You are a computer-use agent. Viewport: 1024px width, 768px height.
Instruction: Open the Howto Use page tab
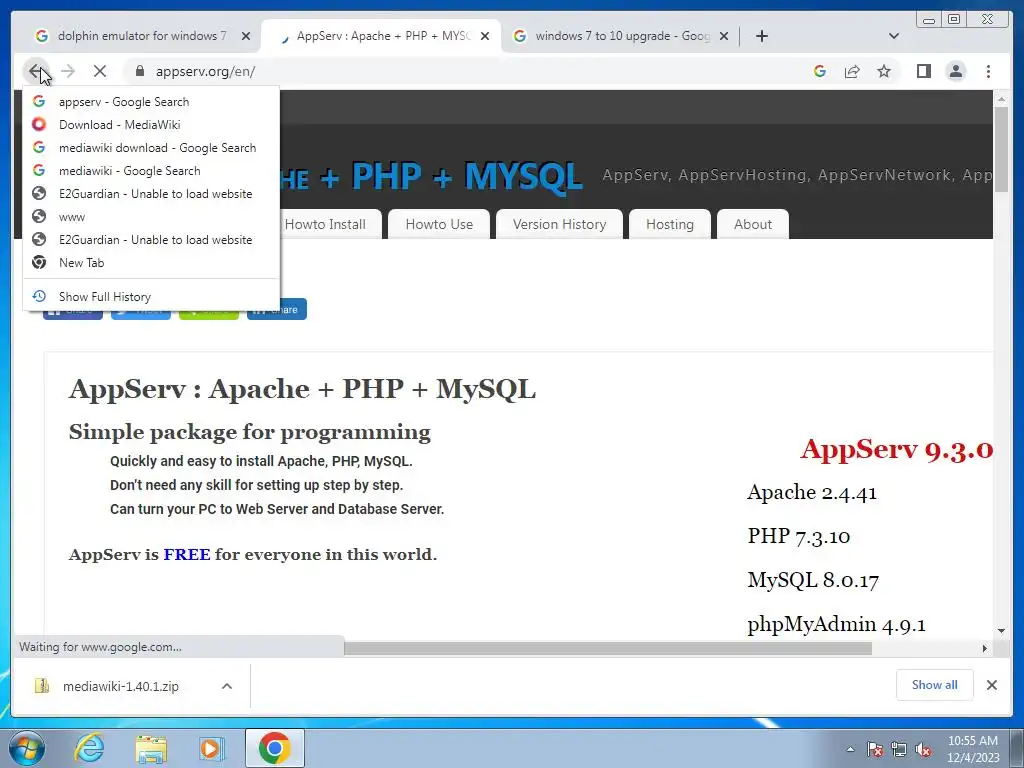(439, 225)
